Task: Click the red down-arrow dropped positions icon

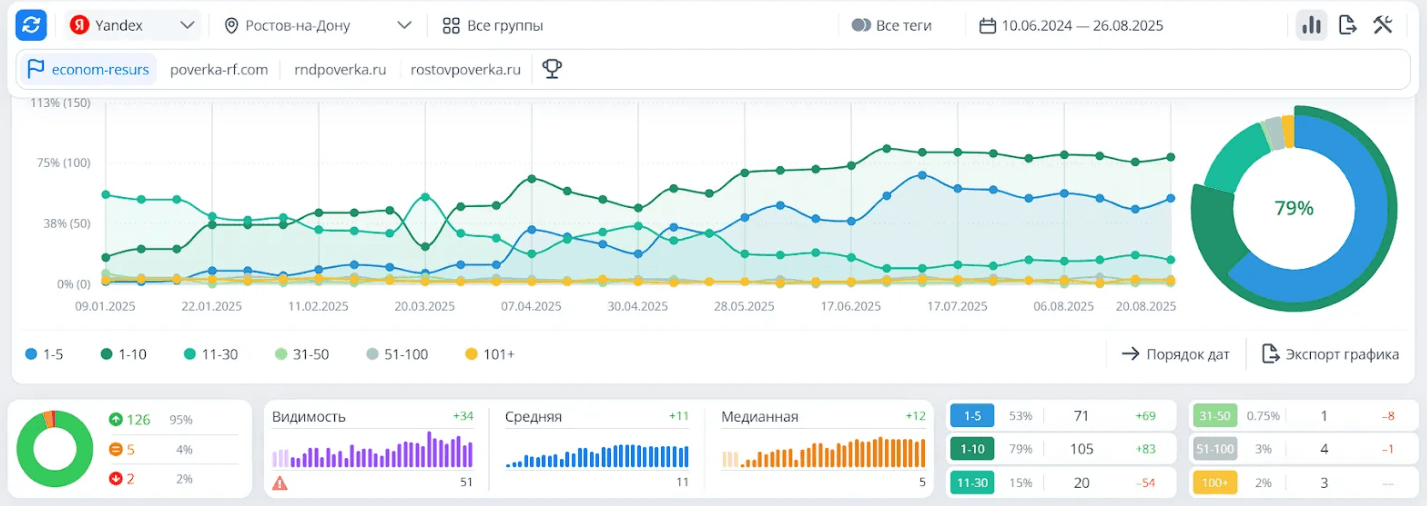Action: point(115,479)
